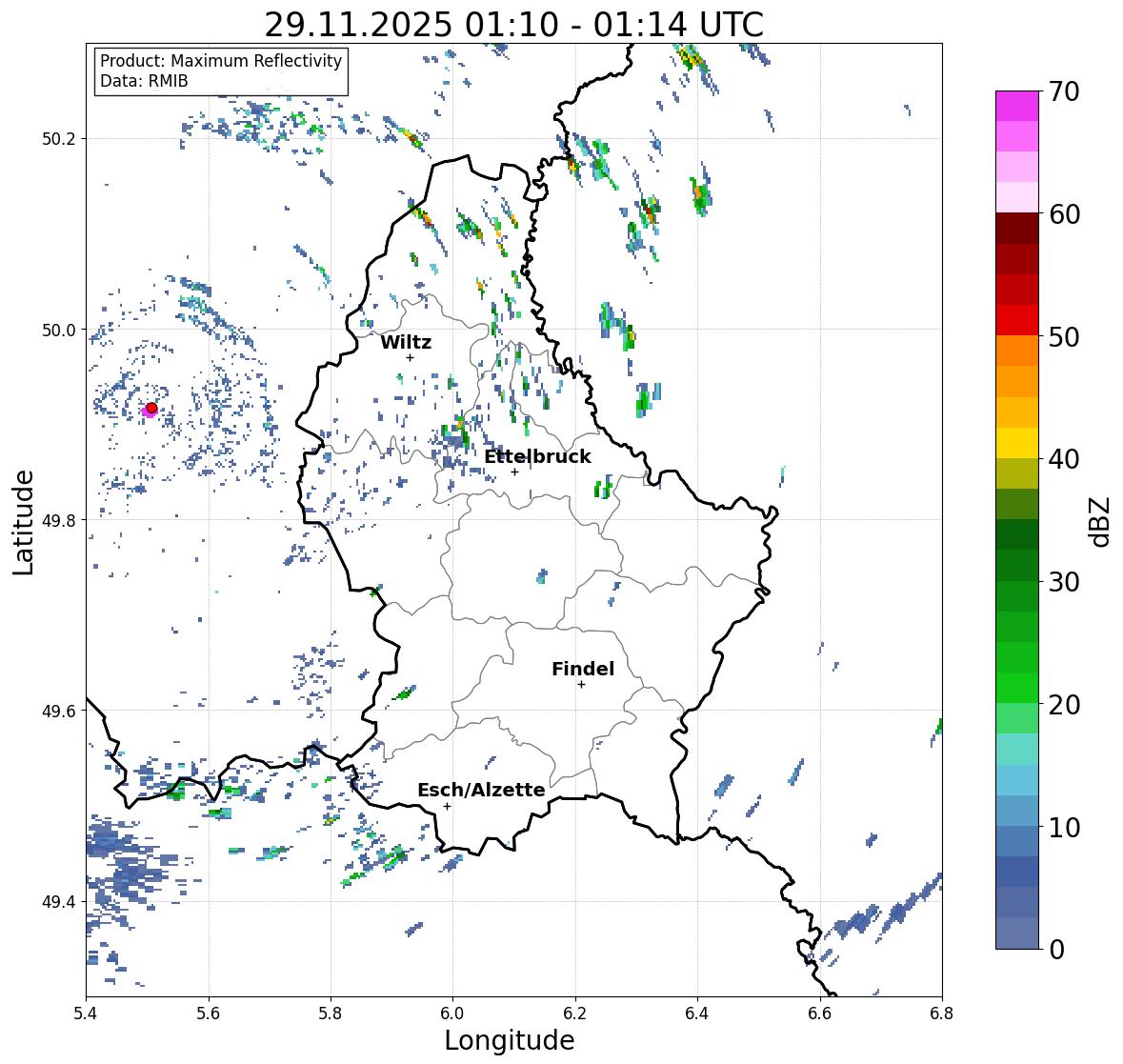Click the Findel cross marker
The height and width of the screenshot is (1064, 1123).
coord(581,685)
